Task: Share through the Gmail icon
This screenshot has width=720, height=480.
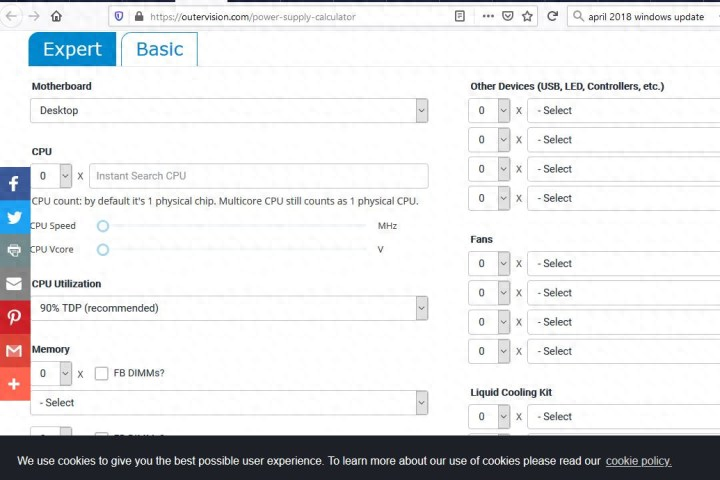Action: (14, 350)
